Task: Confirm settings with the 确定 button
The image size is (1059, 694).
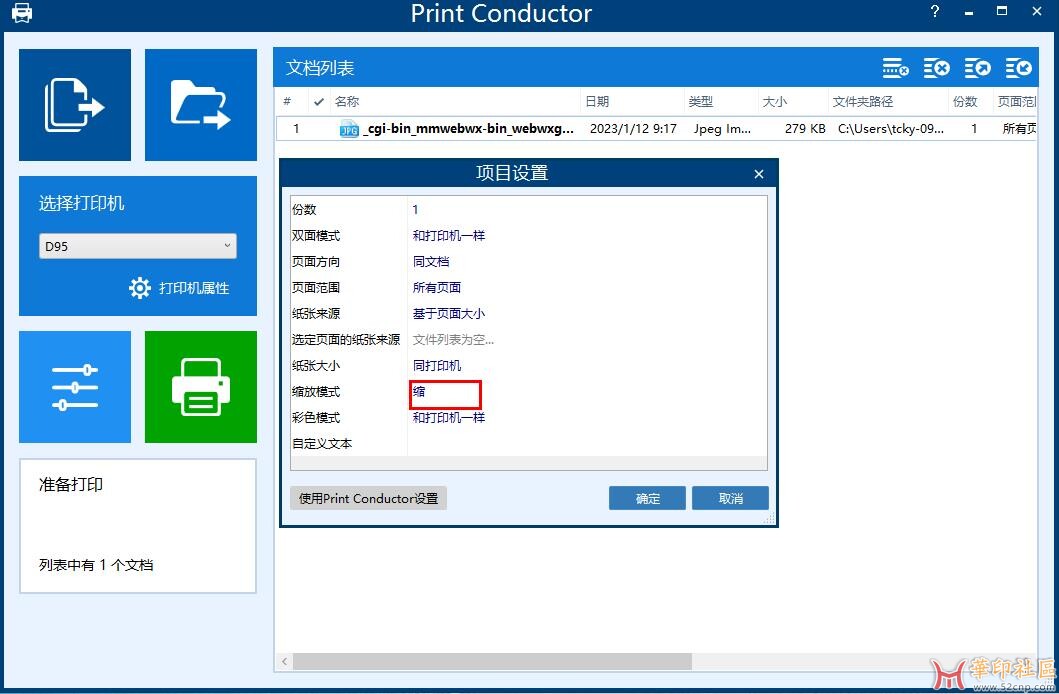Action: 647,498
